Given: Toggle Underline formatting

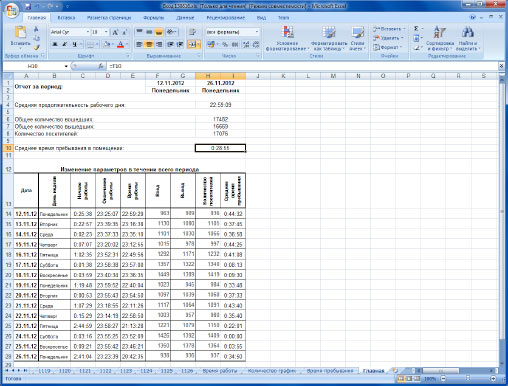Looking at the screenshot, I should pos(74,44).
